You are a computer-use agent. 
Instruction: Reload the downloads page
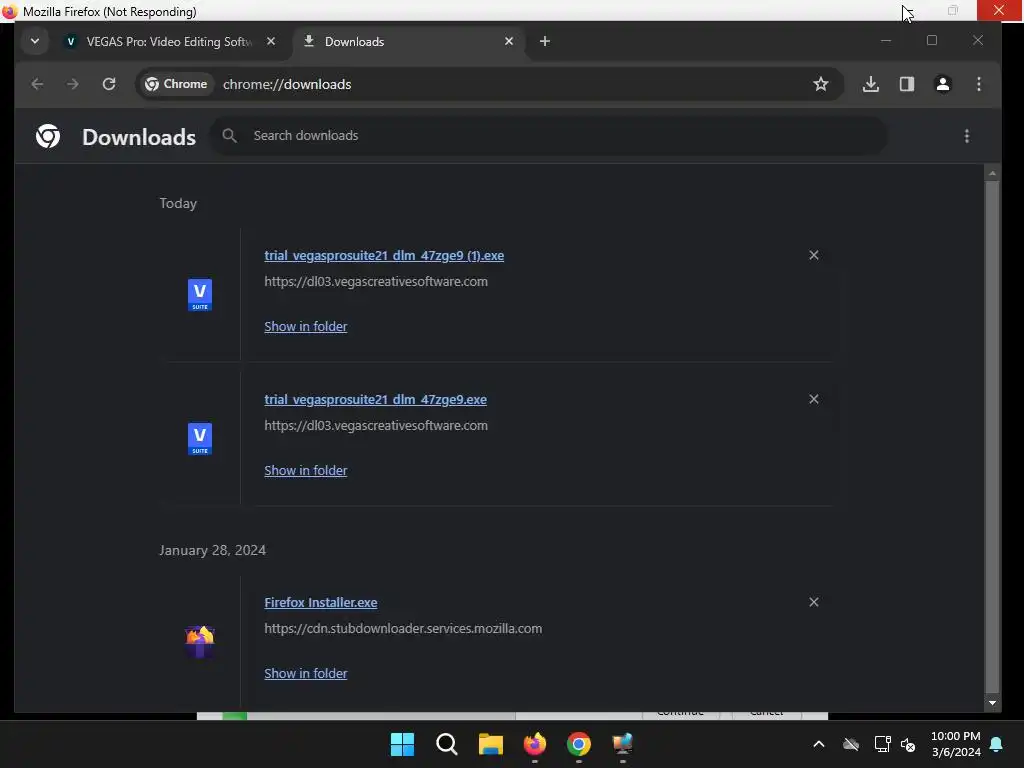point(109,84)
